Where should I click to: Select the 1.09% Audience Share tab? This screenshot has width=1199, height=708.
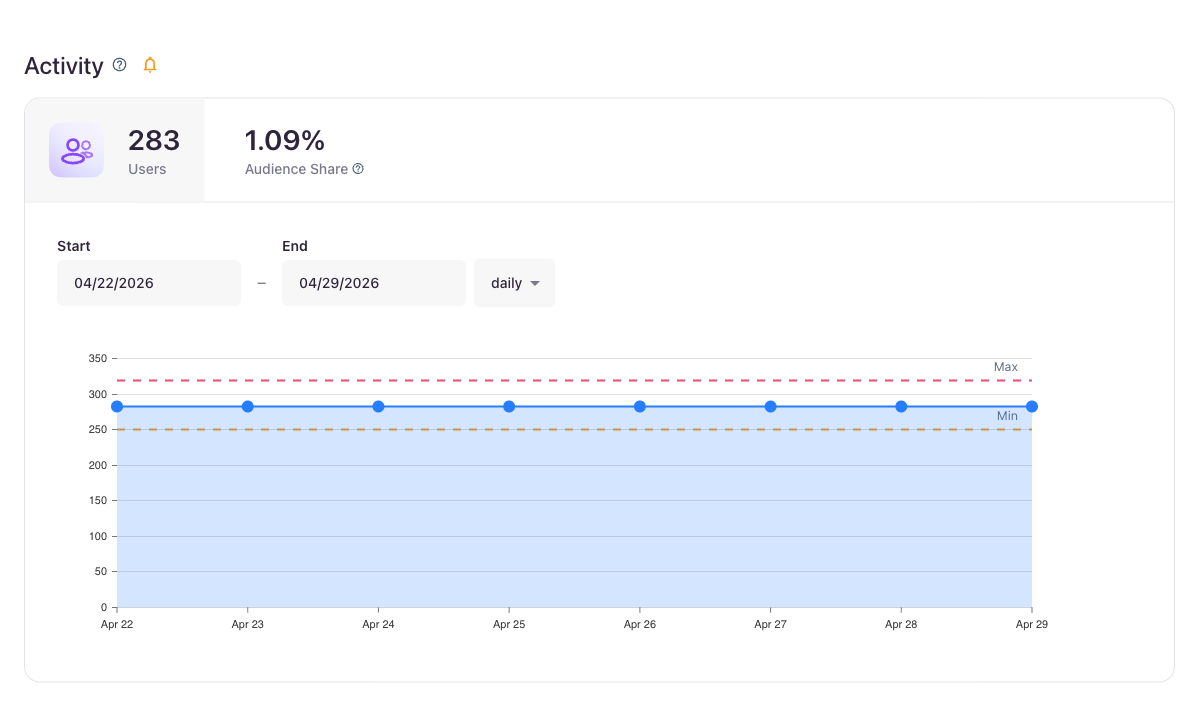[x=304, y=151]
